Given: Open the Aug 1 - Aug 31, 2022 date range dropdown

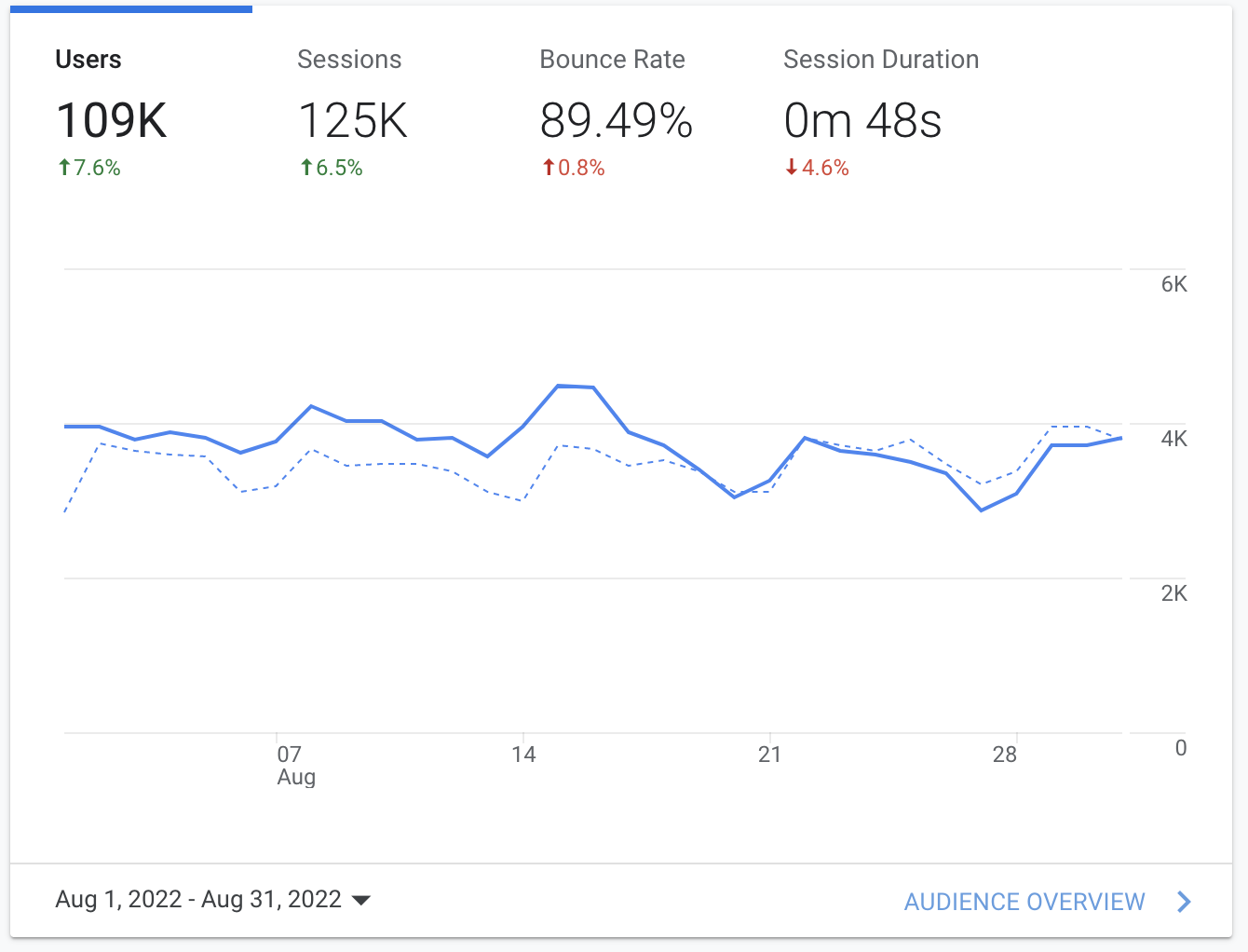Looking at the screenshot, I should point(213,899).
